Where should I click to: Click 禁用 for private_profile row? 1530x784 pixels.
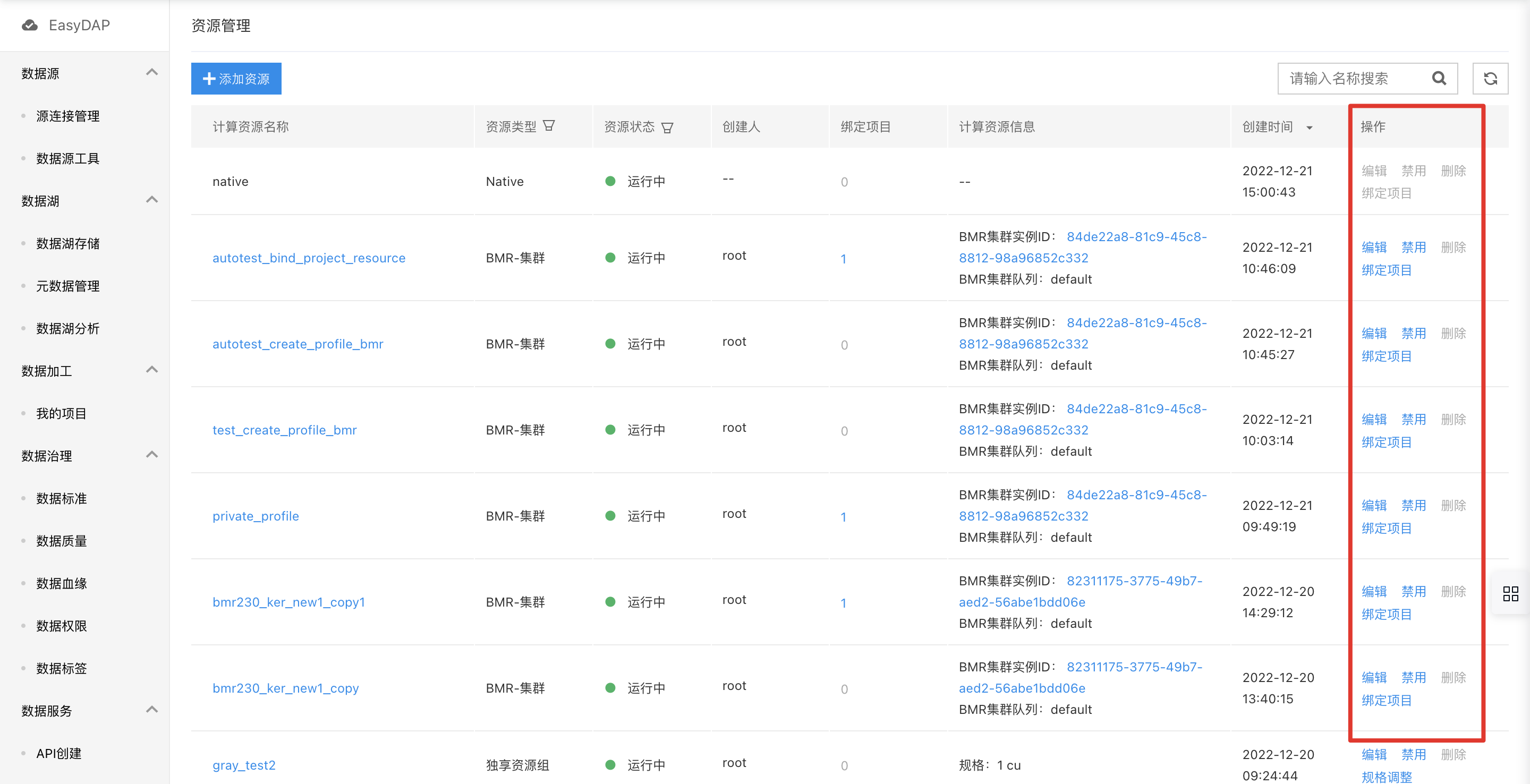coord(1414,506)
